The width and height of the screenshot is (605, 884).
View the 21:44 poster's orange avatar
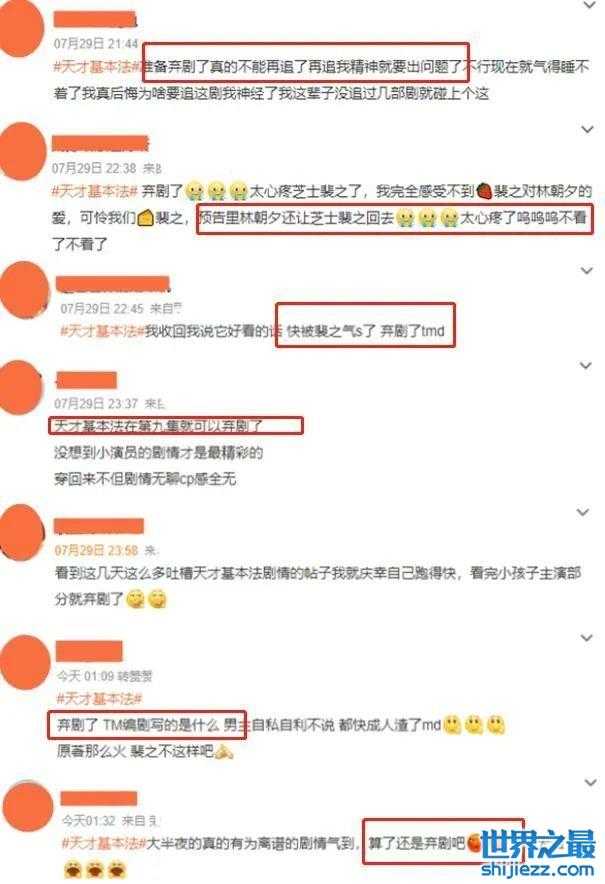(21, 27)
